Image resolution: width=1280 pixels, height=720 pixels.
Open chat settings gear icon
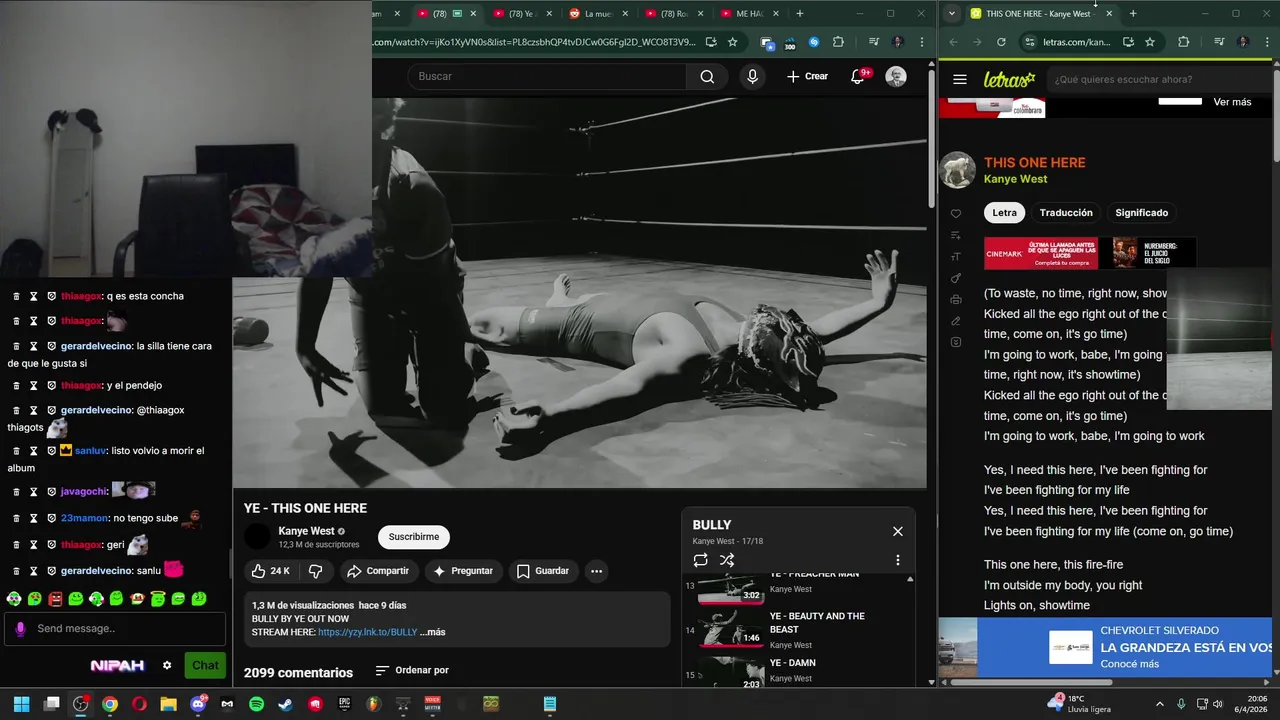click(x=167, y=665)
